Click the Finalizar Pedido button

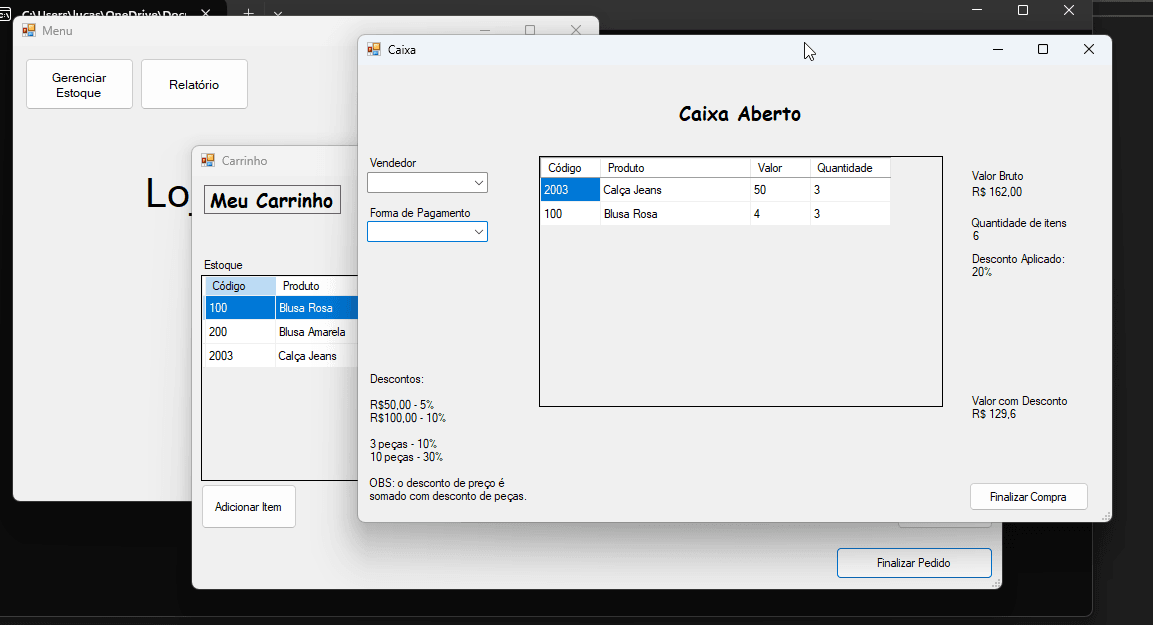point(913,562)
